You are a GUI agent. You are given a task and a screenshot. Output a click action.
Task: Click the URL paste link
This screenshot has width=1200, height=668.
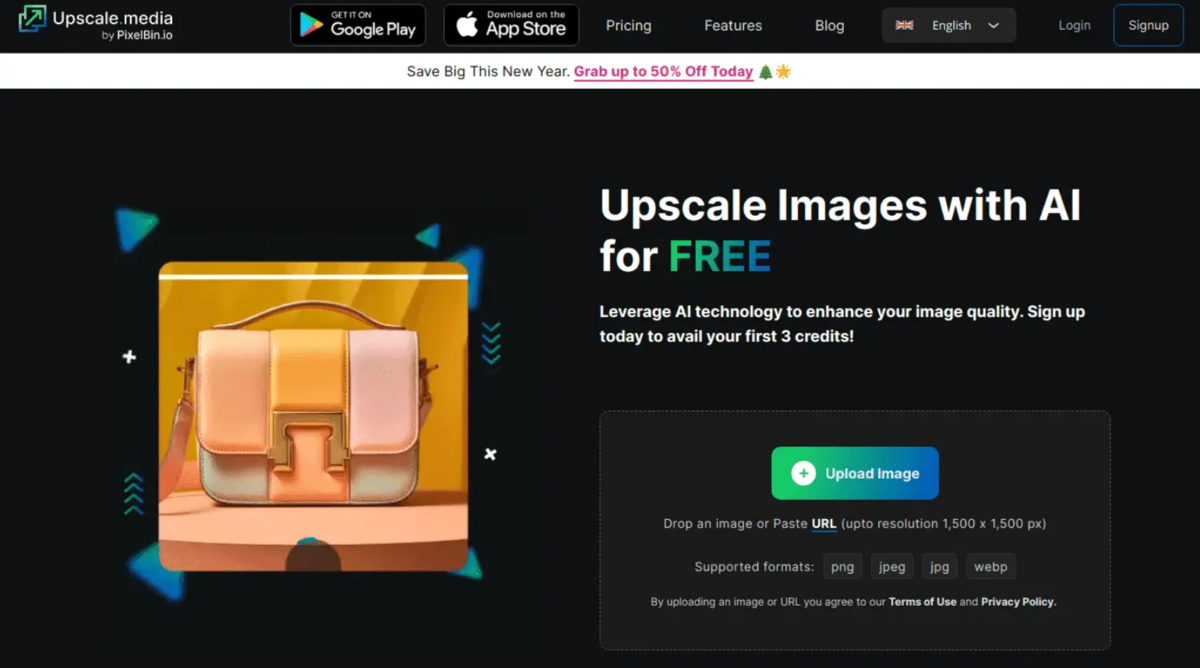click(824, 524)
